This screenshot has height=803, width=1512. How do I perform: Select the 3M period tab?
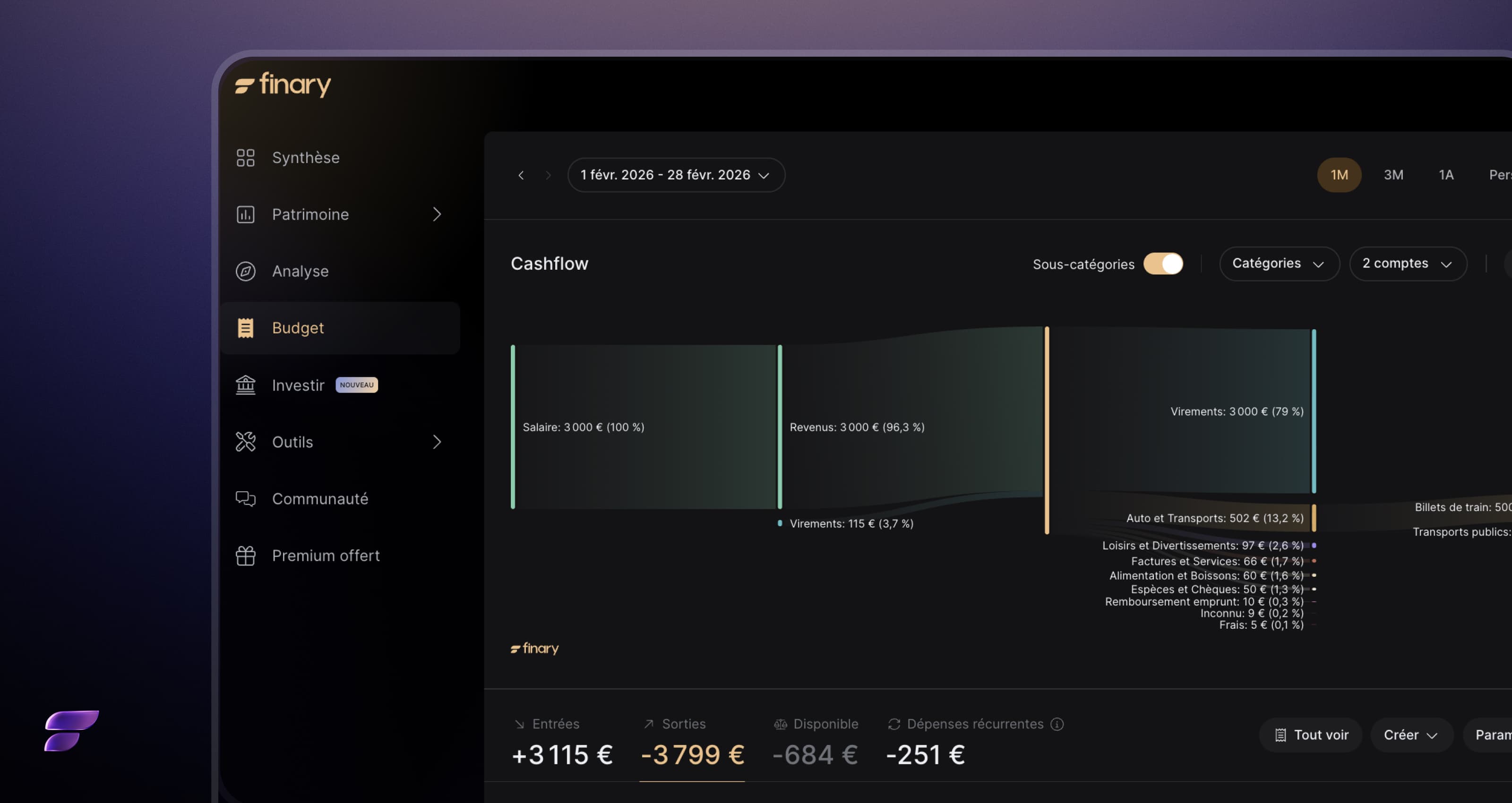coord(1393,175)
